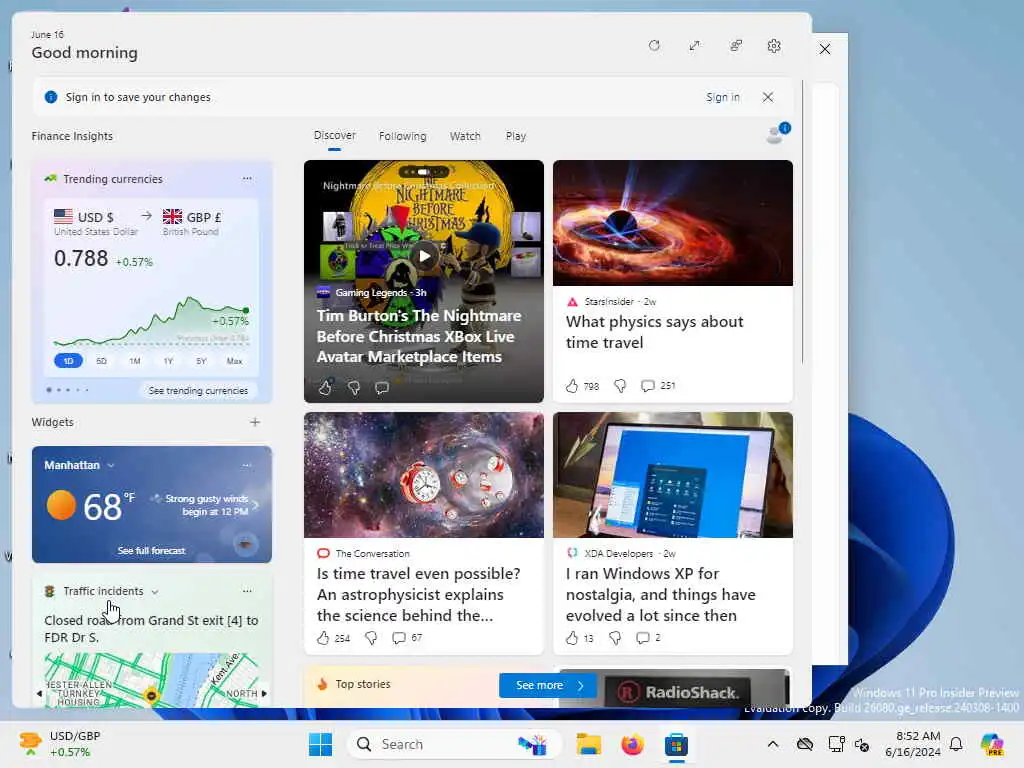The width and height of the screenshot is (1024, 768).
Task: Refresh the widgets feed
Action: tap(654, 46)
